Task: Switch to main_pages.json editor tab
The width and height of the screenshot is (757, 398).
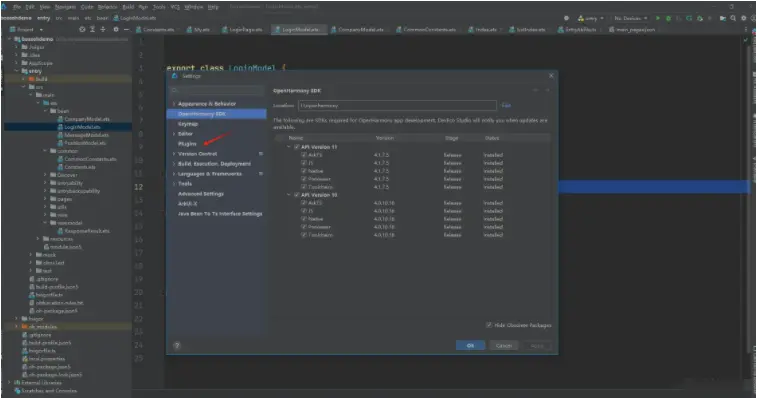Action: pos(632,29)
